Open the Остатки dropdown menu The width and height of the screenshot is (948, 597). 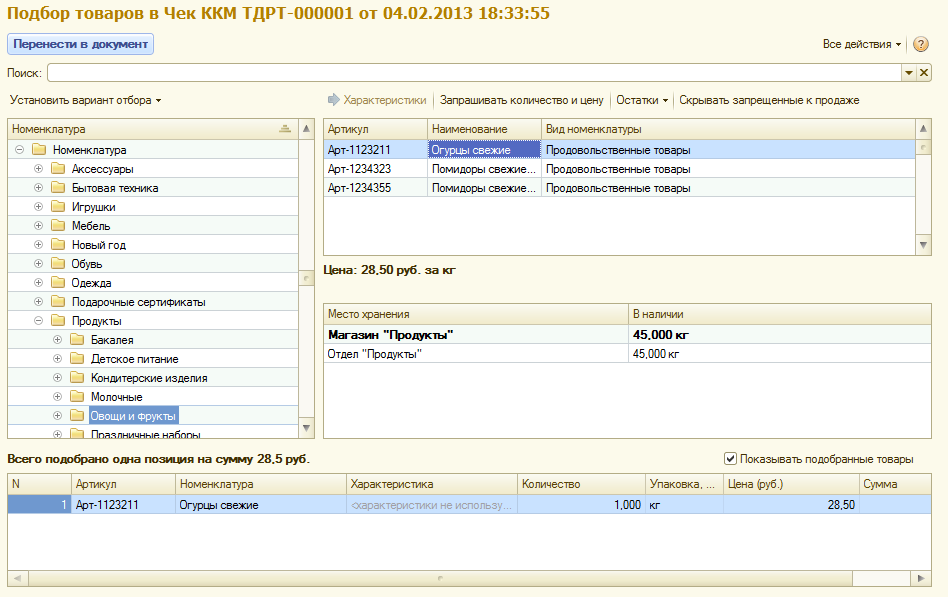click(x=641, y=100)
